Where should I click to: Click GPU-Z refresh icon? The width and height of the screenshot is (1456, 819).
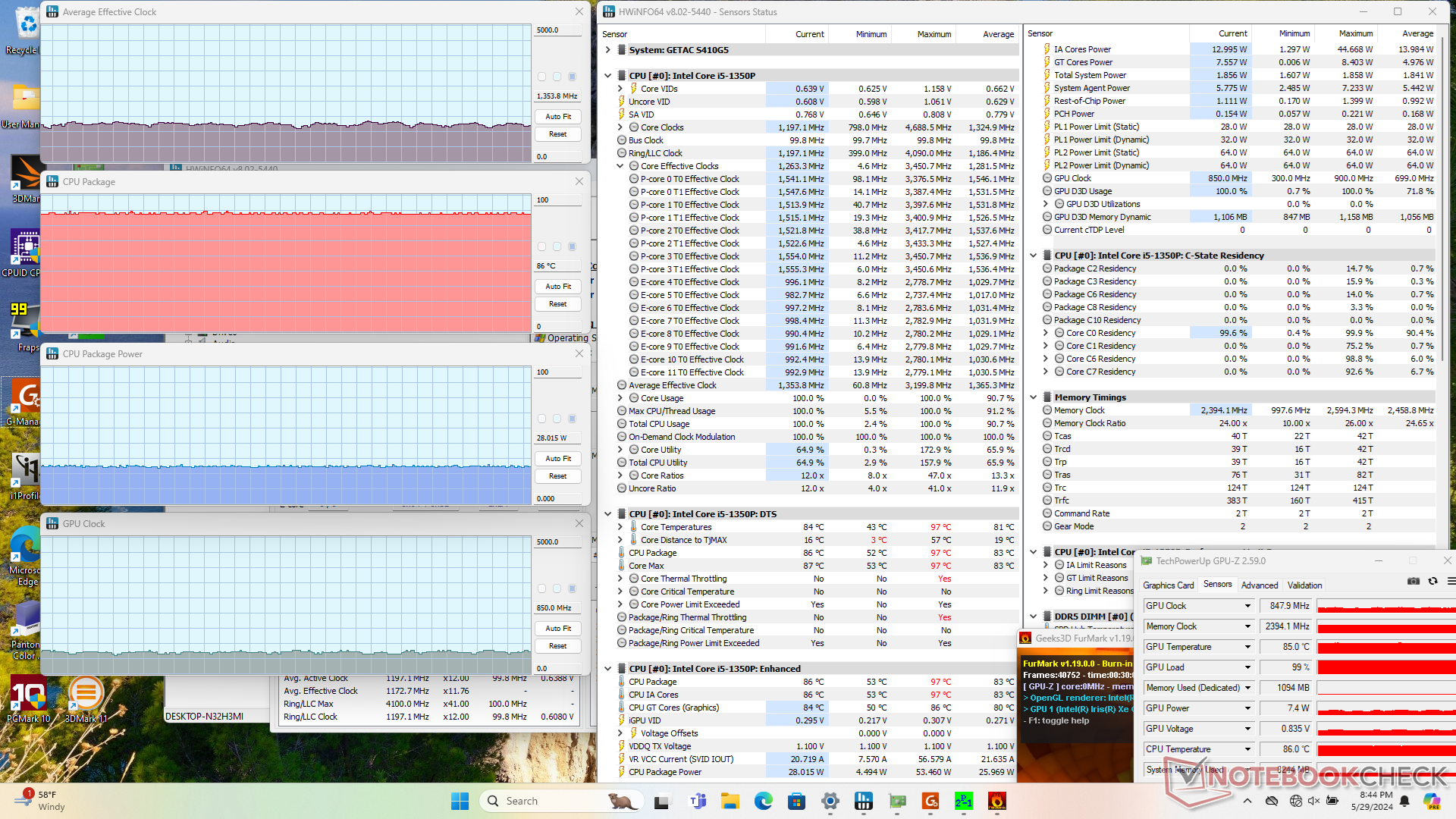pos(1432,581)
